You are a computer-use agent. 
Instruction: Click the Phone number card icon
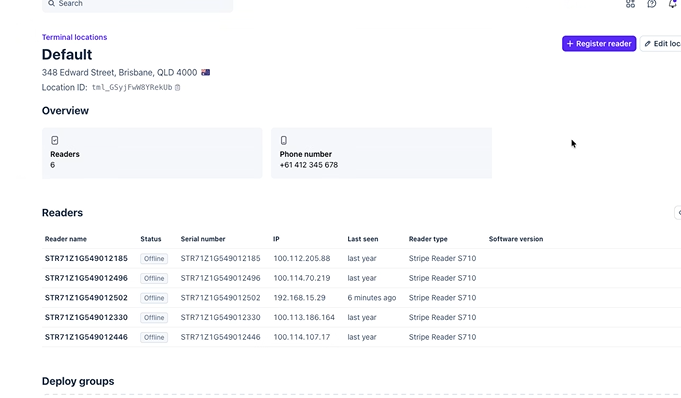tap(284, 140)
